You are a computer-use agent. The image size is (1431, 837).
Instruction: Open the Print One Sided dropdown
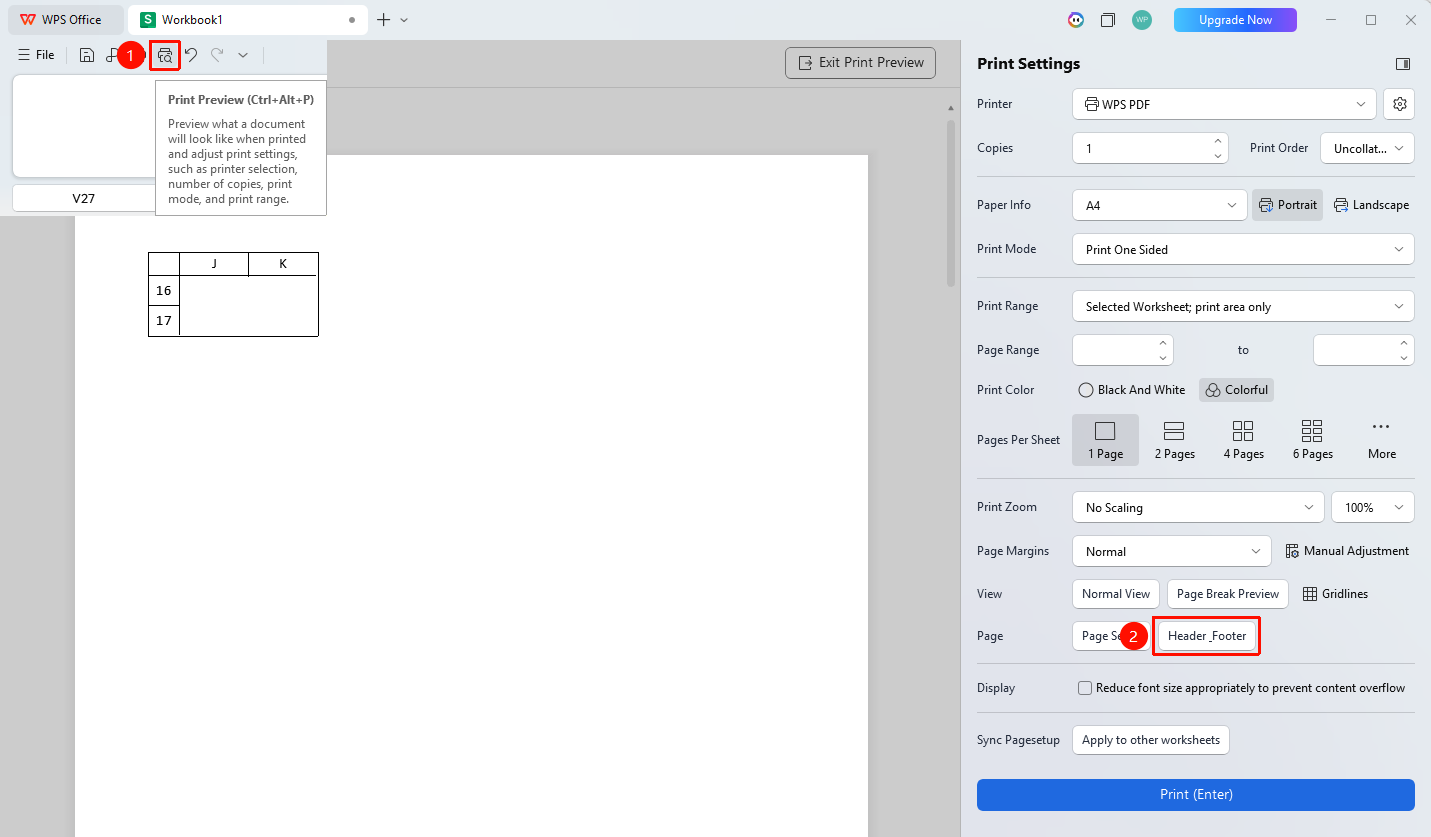pyautogui.click(x=1243, y=249)
